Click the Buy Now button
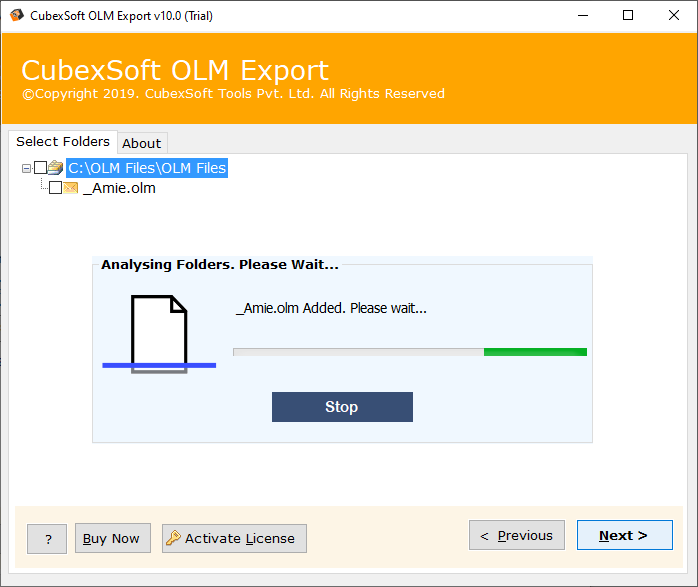The image size is (698, 587). pos(112,538)
